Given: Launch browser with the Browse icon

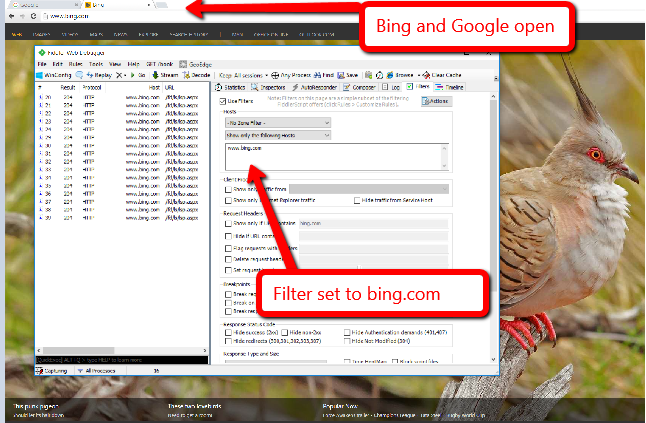Looking at the screenshot, I should pos(390,75).
